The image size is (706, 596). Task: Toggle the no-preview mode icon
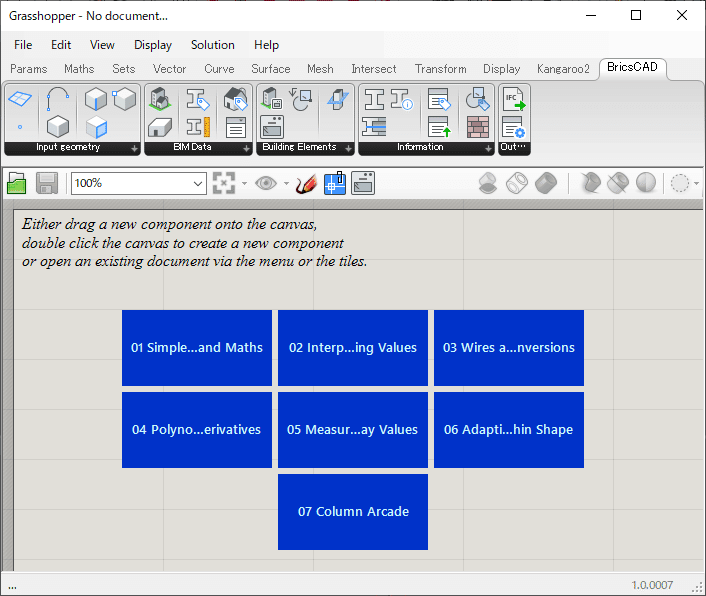point(488,183)
